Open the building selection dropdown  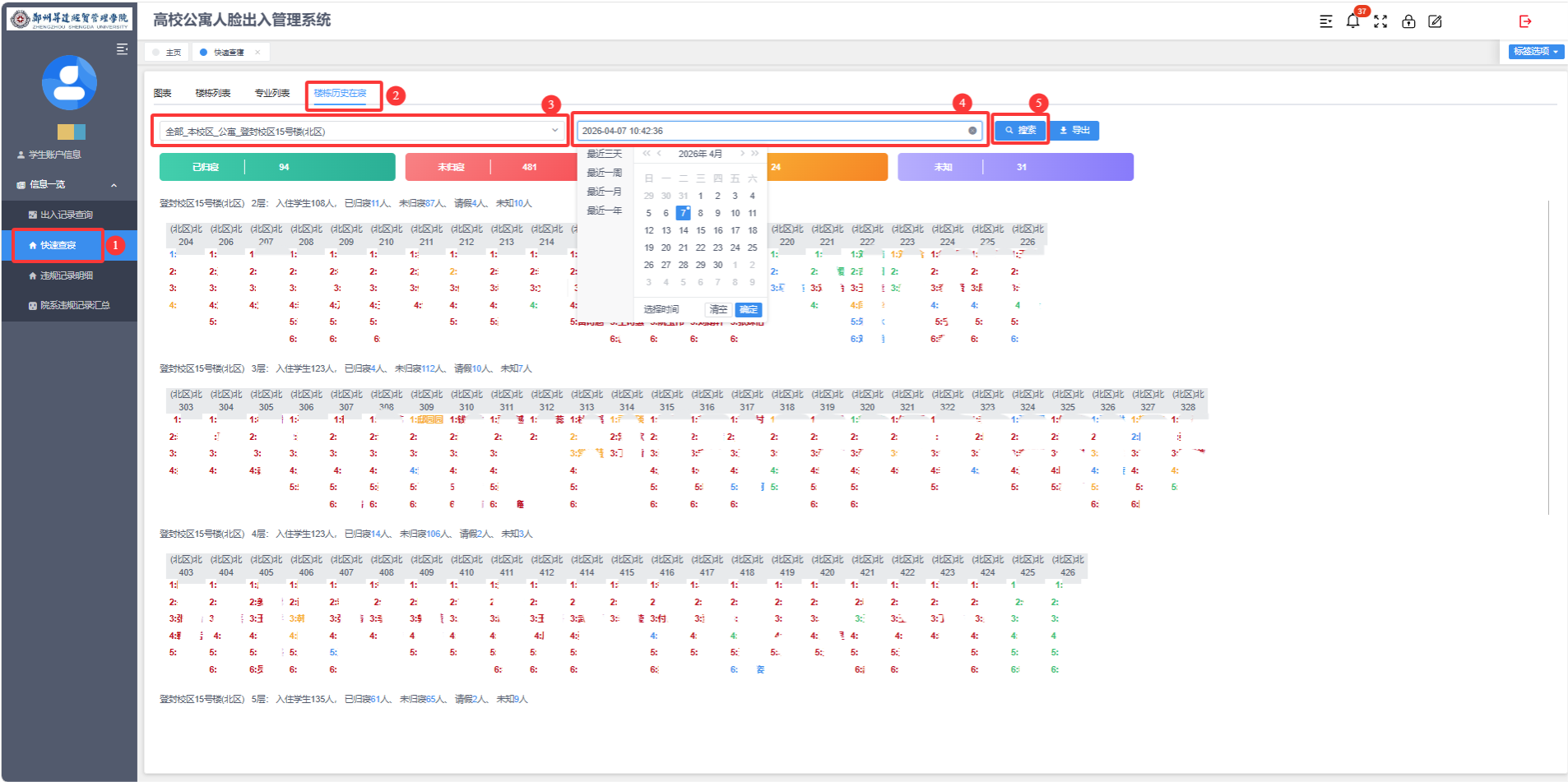point(360,131)
